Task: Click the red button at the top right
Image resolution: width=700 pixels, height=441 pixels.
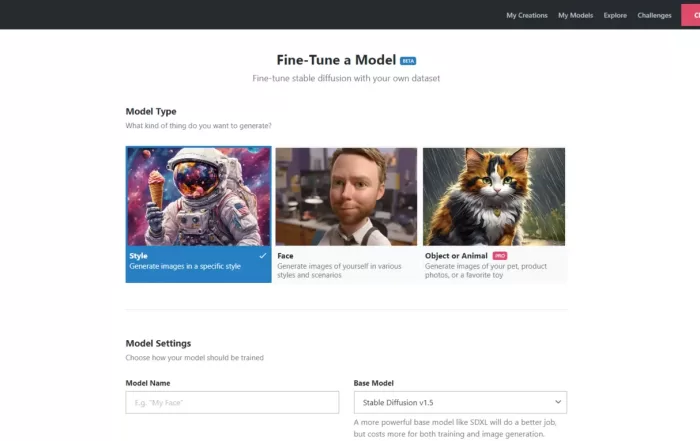Action: pyautogui.click(x=690, y=15)
